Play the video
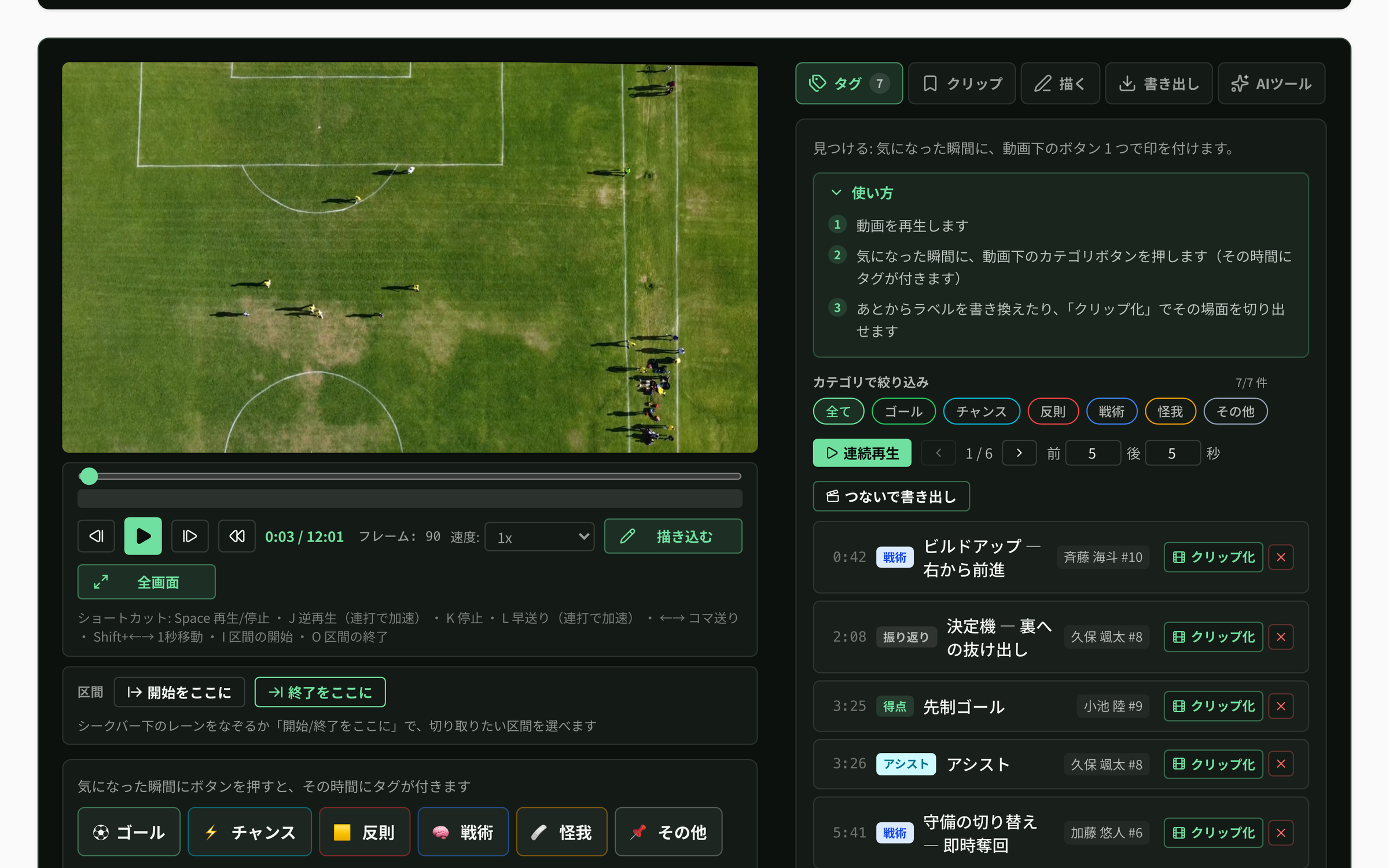Image resolution: width=1389 pixels, height=868 pixels. point(143,536)
